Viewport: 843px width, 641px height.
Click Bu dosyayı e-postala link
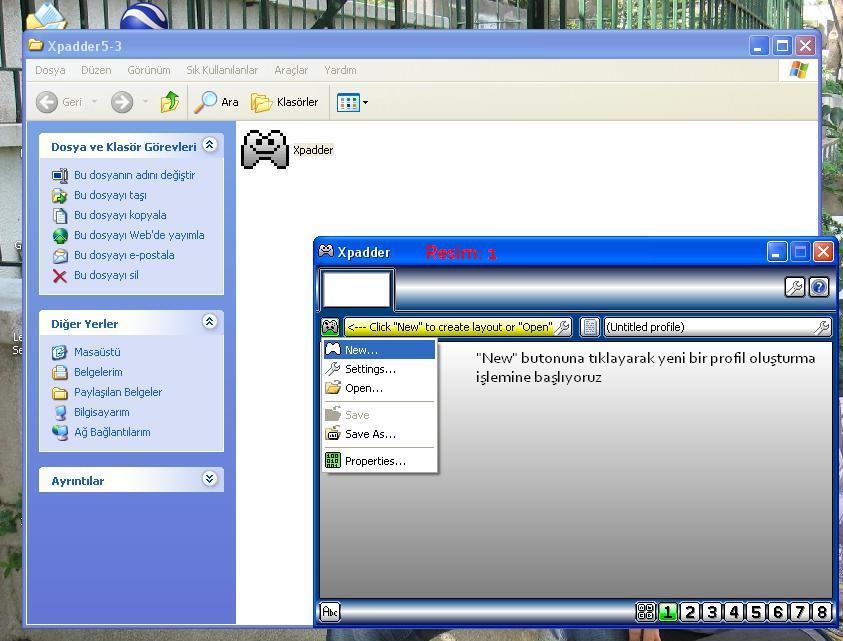click(113, 255)
